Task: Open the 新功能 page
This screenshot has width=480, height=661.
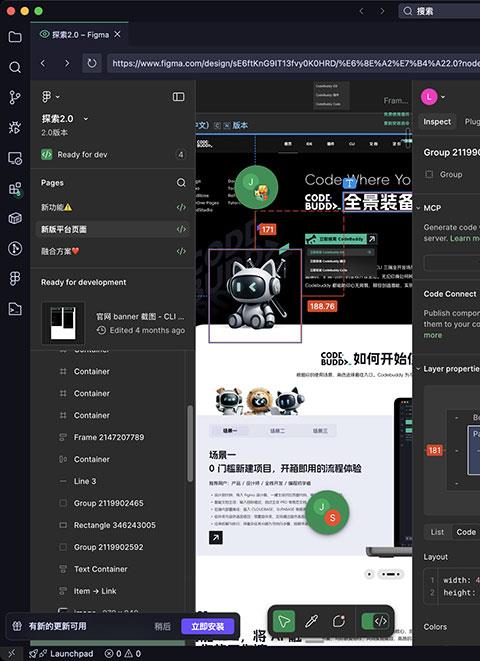Action: click(114, 207)
